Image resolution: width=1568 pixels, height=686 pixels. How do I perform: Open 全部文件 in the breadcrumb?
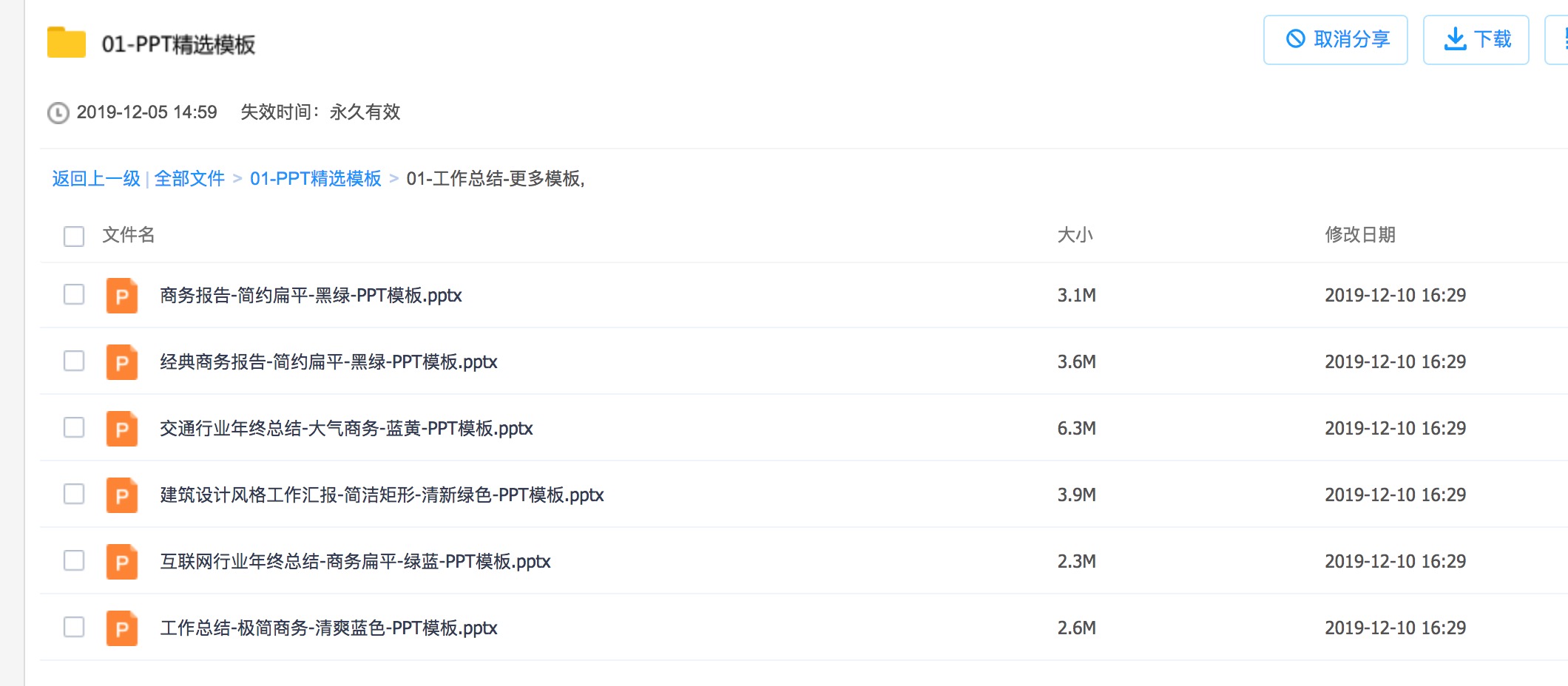(189, 179)
